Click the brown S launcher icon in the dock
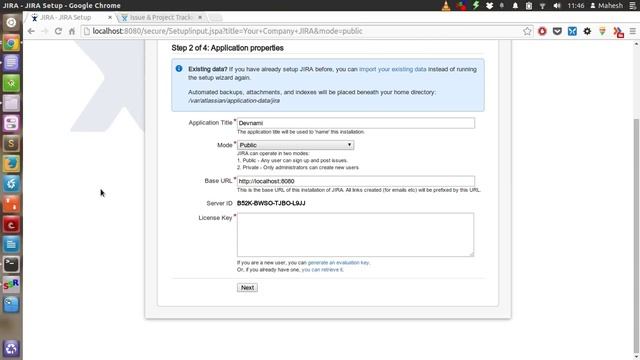 [x=11, y=144]
